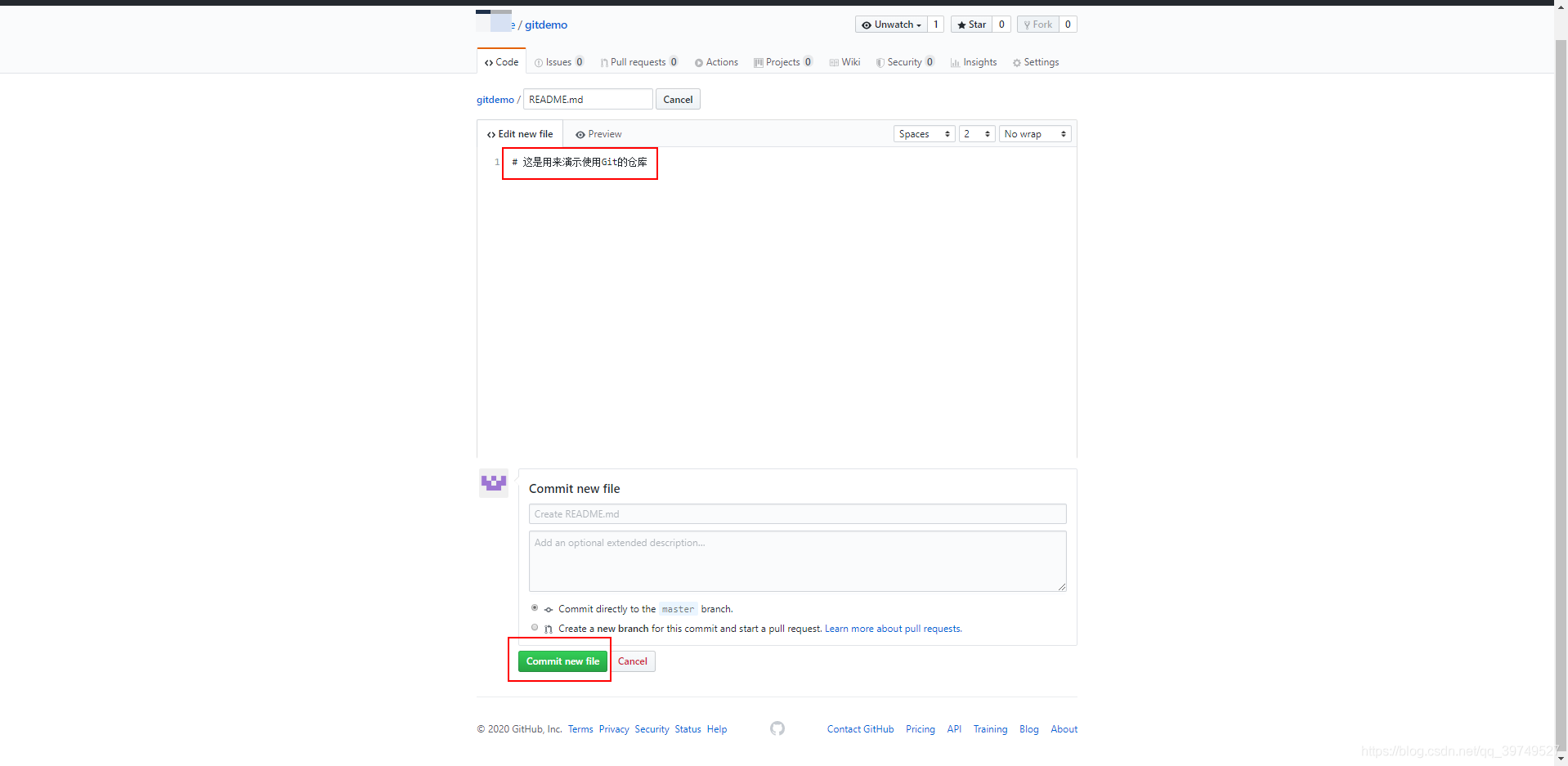View the Insights tab
Screen dimensions: 1568x766
coord(974,62)
